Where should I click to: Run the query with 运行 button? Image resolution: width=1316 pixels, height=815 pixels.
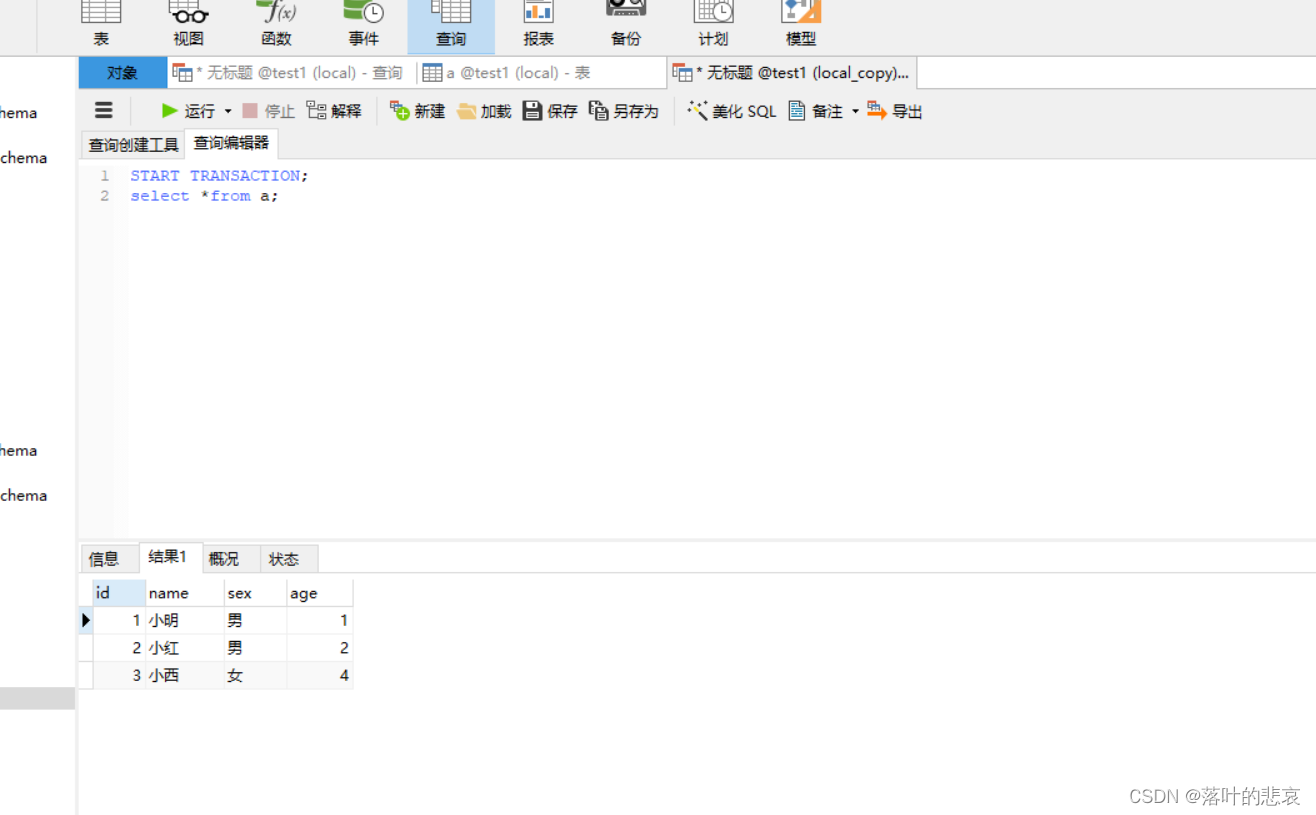click(188, 111)
